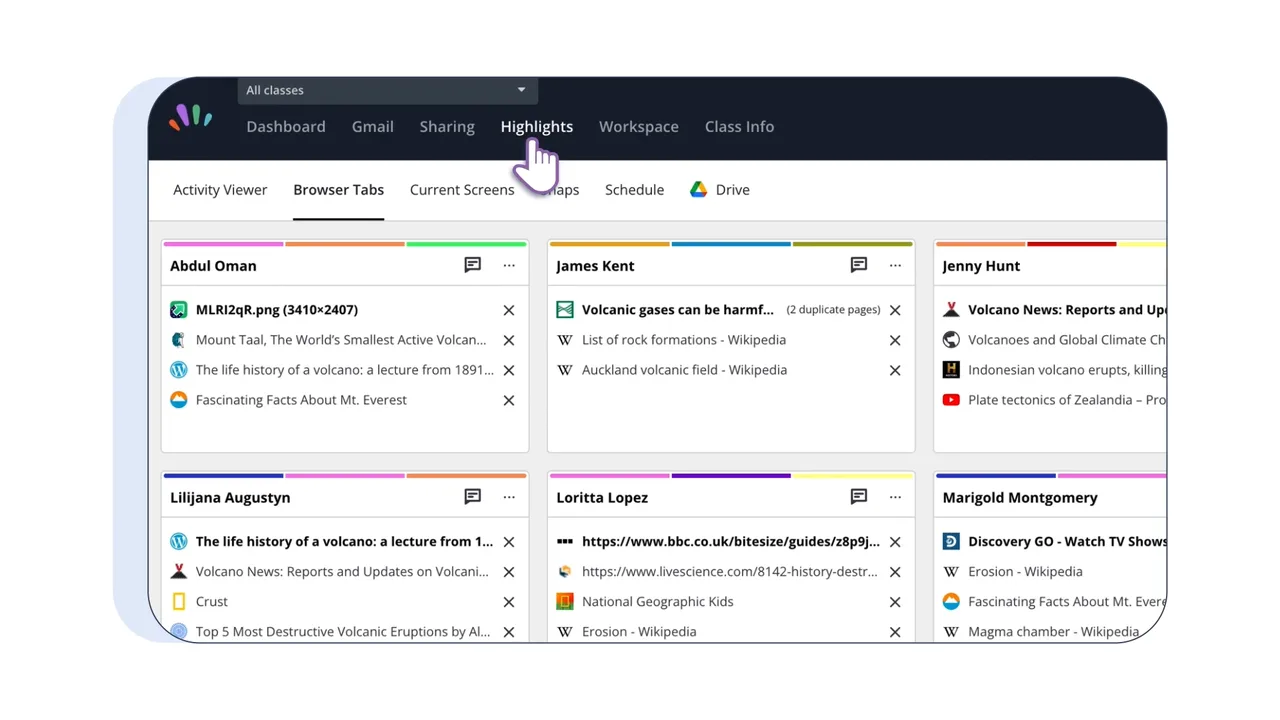This screenshot has height=720, width=1280.
Task: Click the pink color bar above Abdul Oman
Action: coord(224,244)
